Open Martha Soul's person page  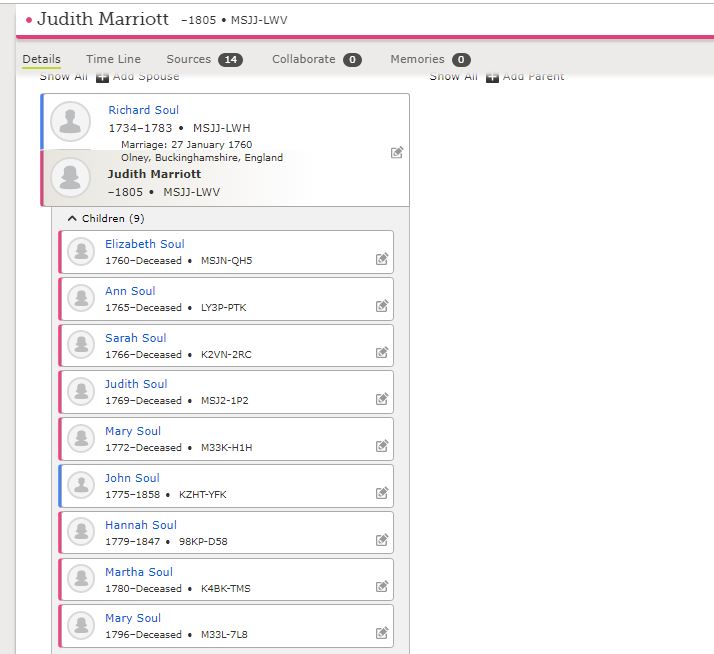point(139,571)
